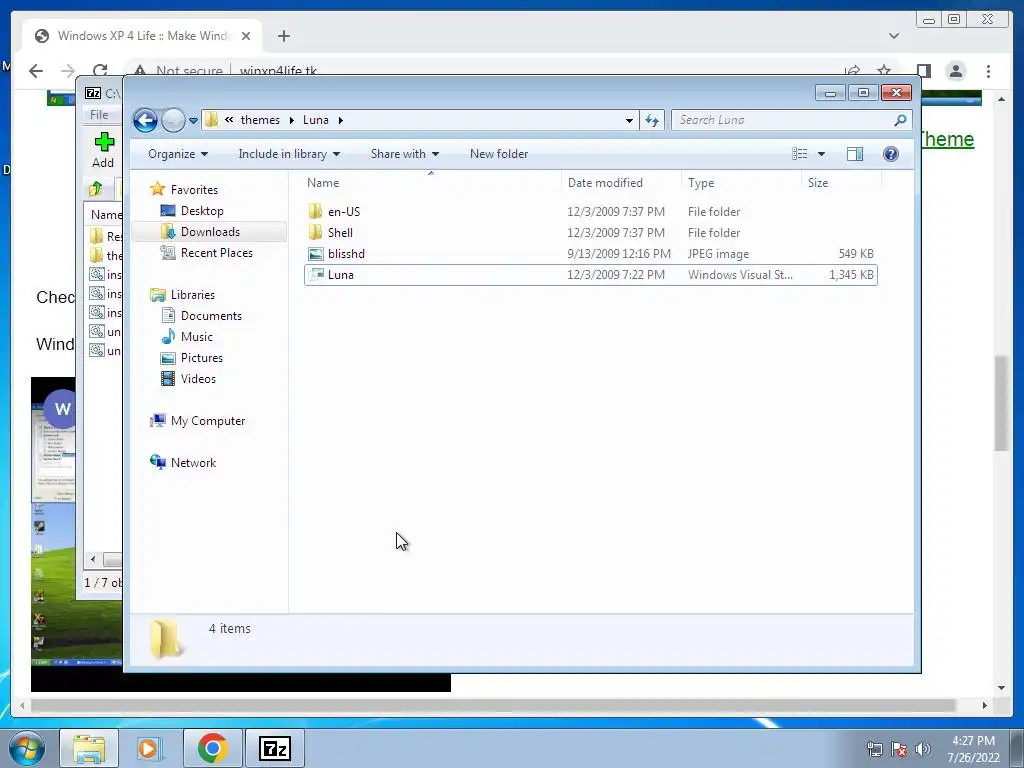This screenshot has height=768, width=1024.
Task: Open Include in library menu
Action: [289, 154]
